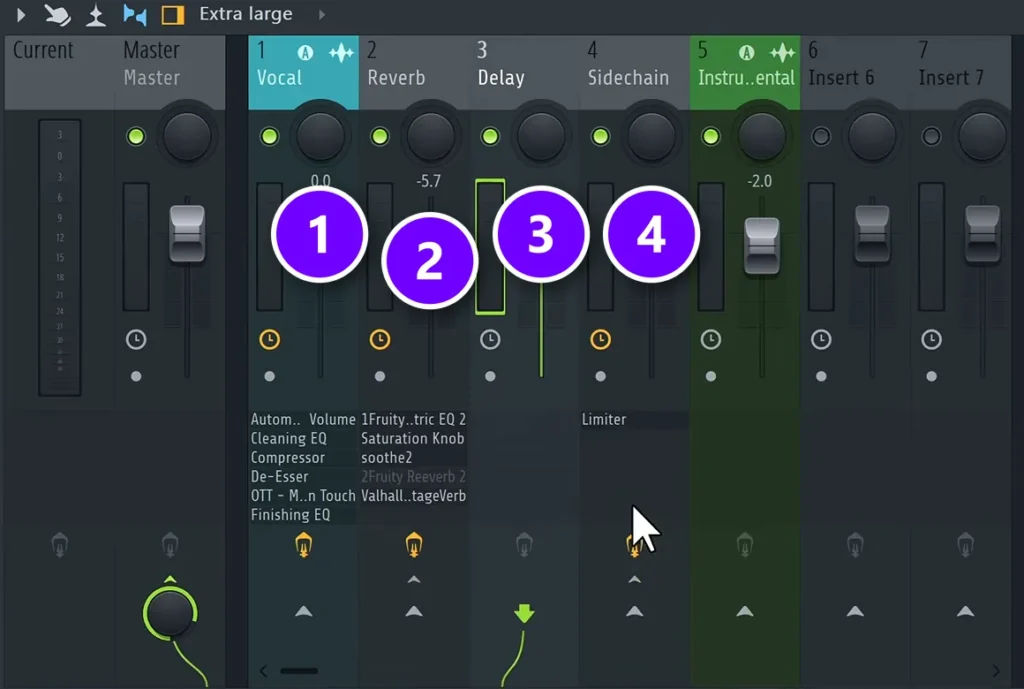This screenshot has width=1024, height=689.
Task: Route to the Vocal track via its arrow
Action: pyautogui.click(x=303, y=611)
